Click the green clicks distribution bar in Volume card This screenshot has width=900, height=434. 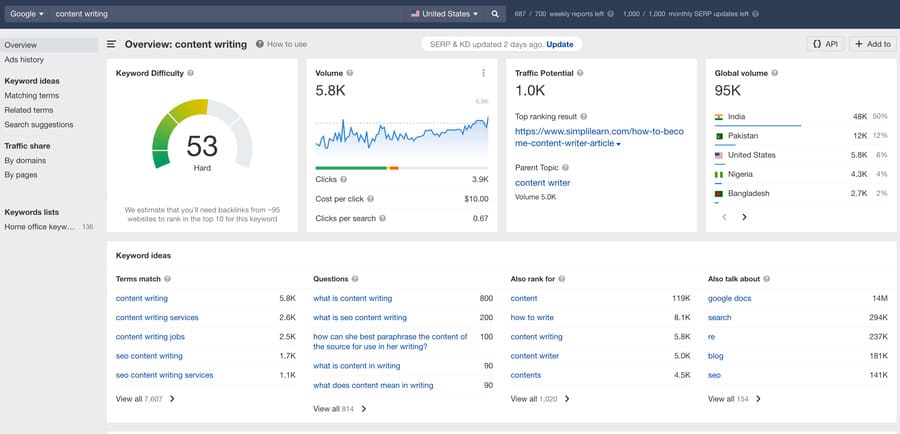coord(351,168)
